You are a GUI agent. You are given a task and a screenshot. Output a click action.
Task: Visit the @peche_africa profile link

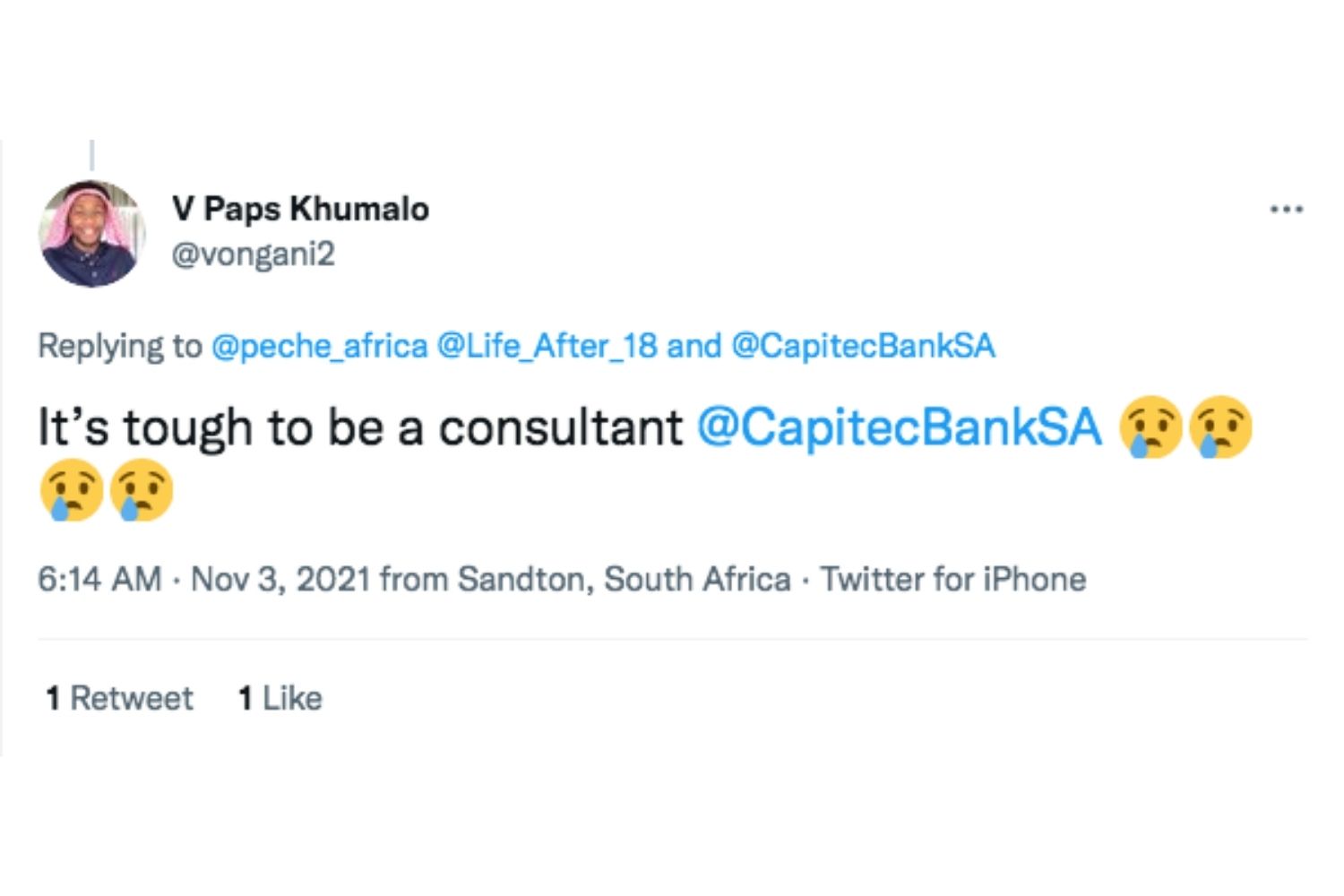click(319, 346)
